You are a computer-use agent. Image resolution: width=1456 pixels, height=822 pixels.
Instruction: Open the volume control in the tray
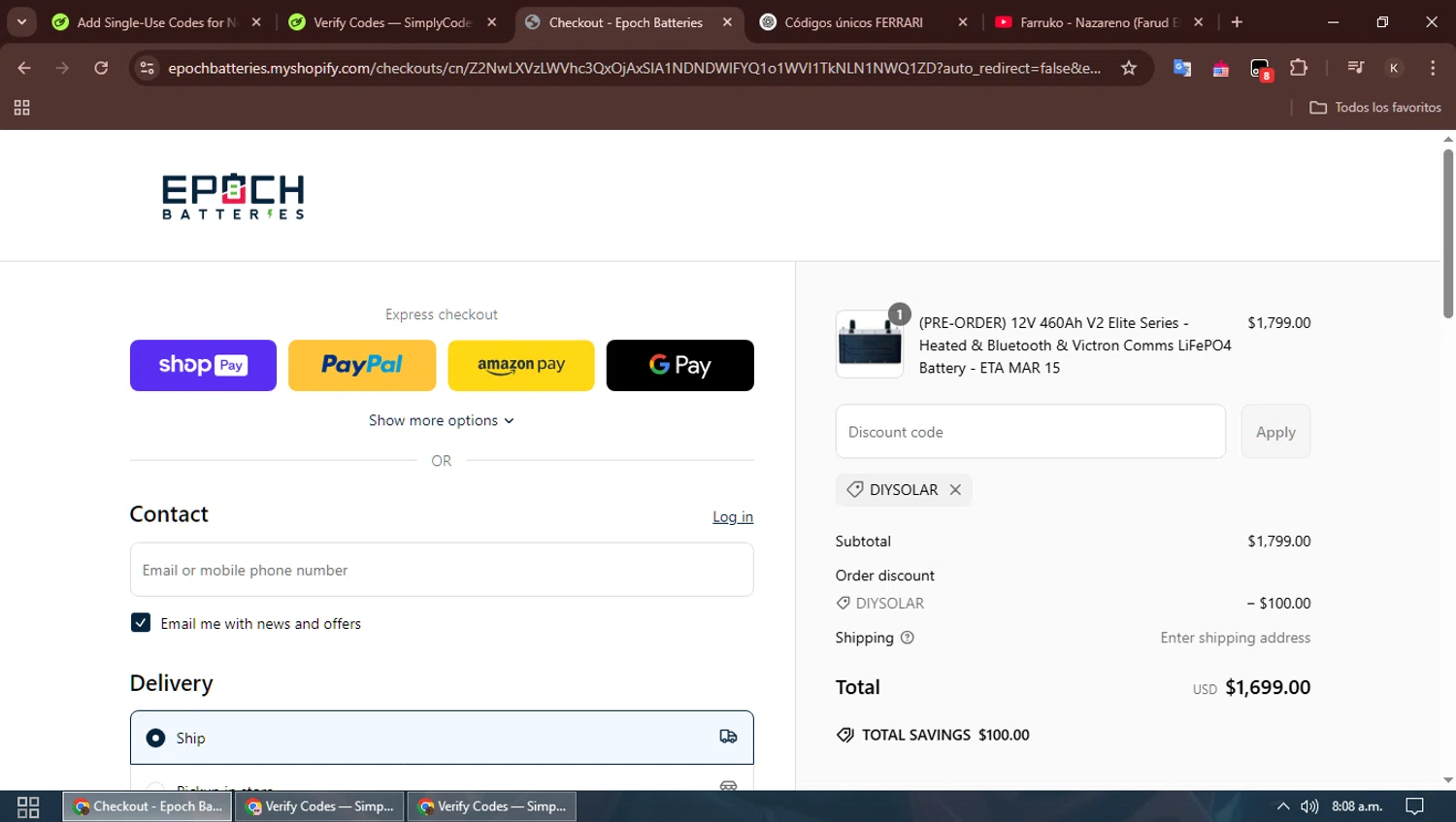pos(1309,806)
